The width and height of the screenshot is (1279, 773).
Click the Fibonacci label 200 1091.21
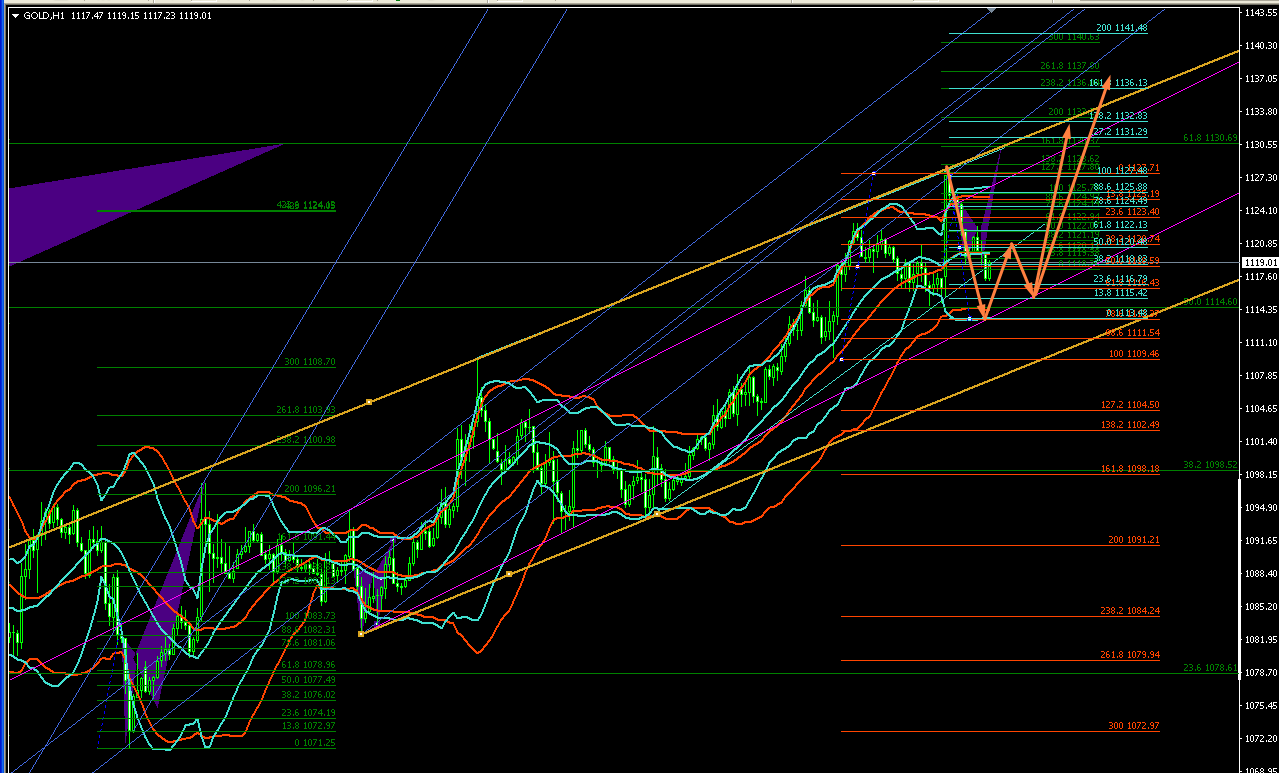tap(1134, 540)
